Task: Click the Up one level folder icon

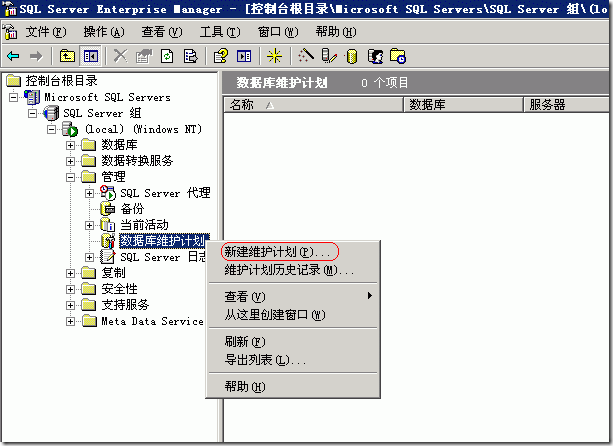Action: pyautogui.click(x=67, y=56)
